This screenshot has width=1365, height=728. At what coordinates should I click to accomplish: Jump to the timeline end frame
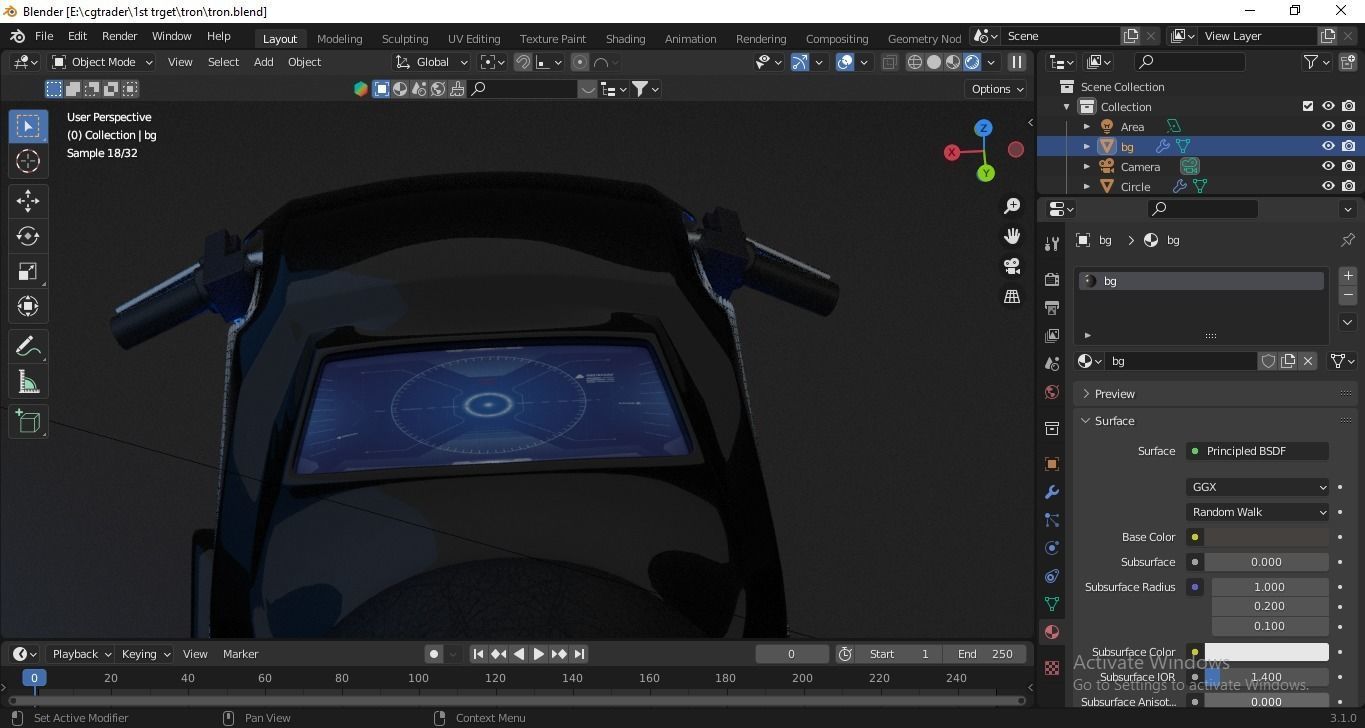(x=579, y=654)
